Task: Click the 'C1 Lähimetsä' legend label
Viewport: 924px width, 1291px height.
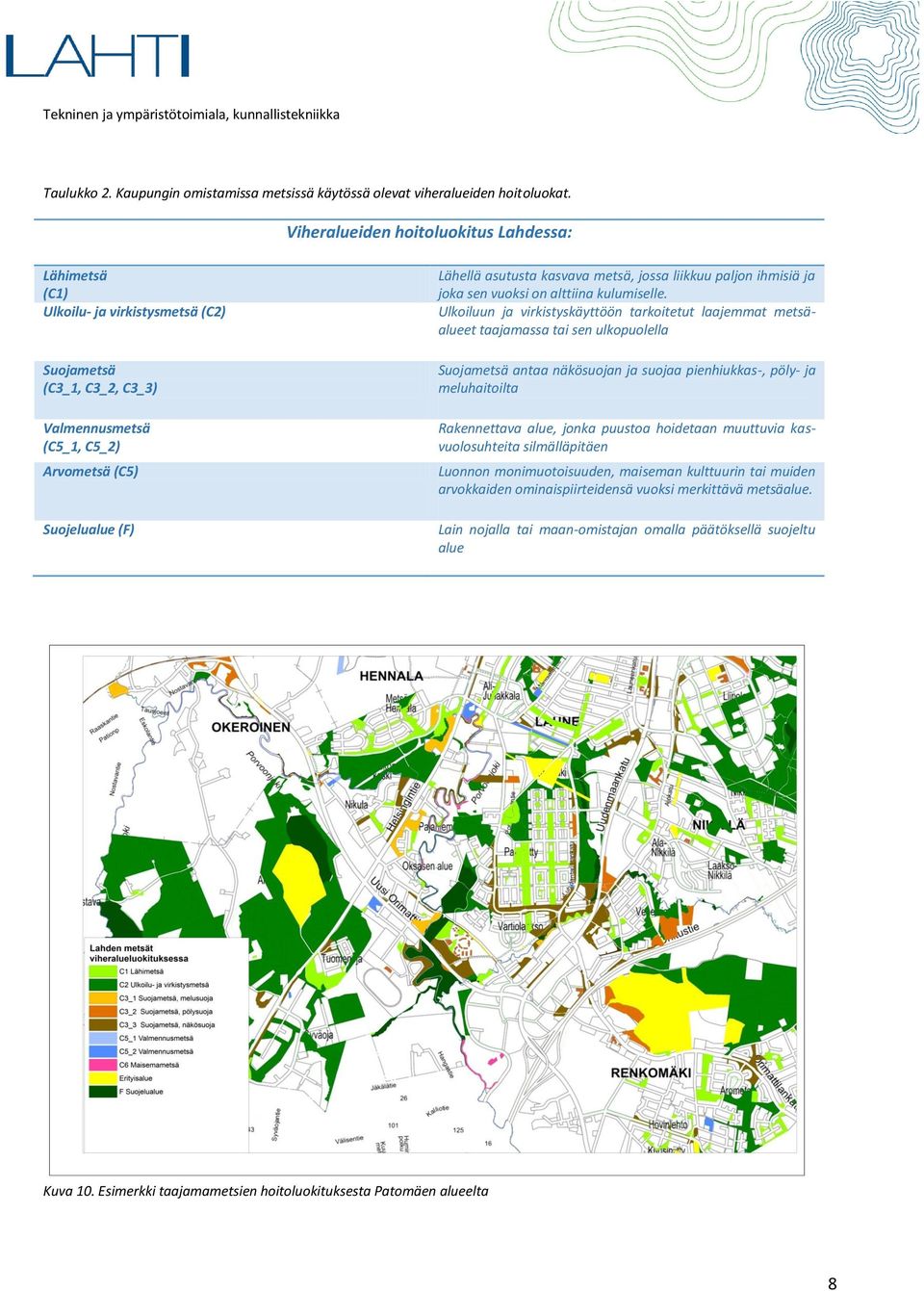Action: coord(141,971)
